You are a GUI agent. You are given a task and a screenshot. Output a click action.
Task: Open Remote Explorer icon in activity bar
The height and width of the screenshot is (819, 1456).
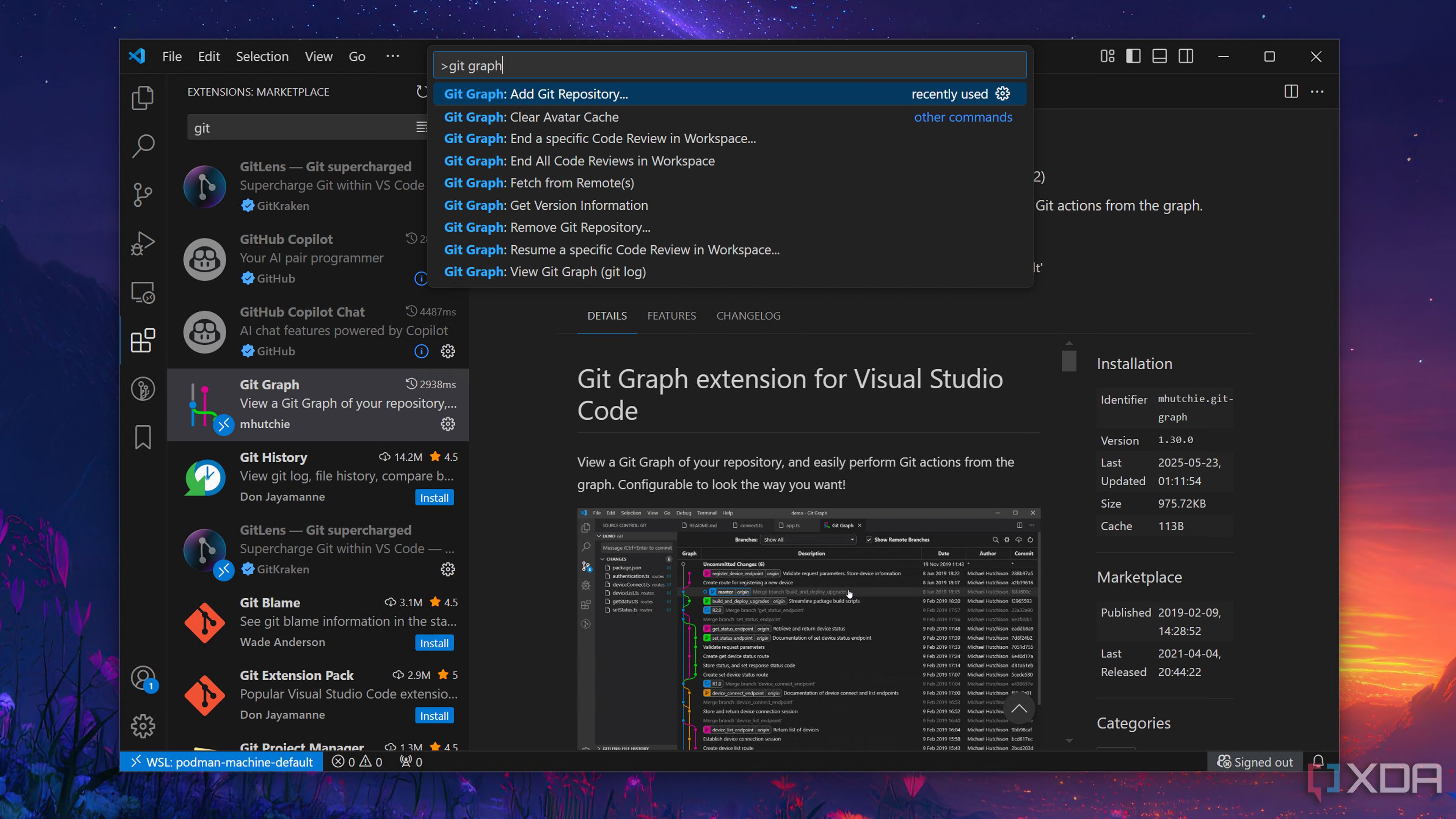pos(143,292)
